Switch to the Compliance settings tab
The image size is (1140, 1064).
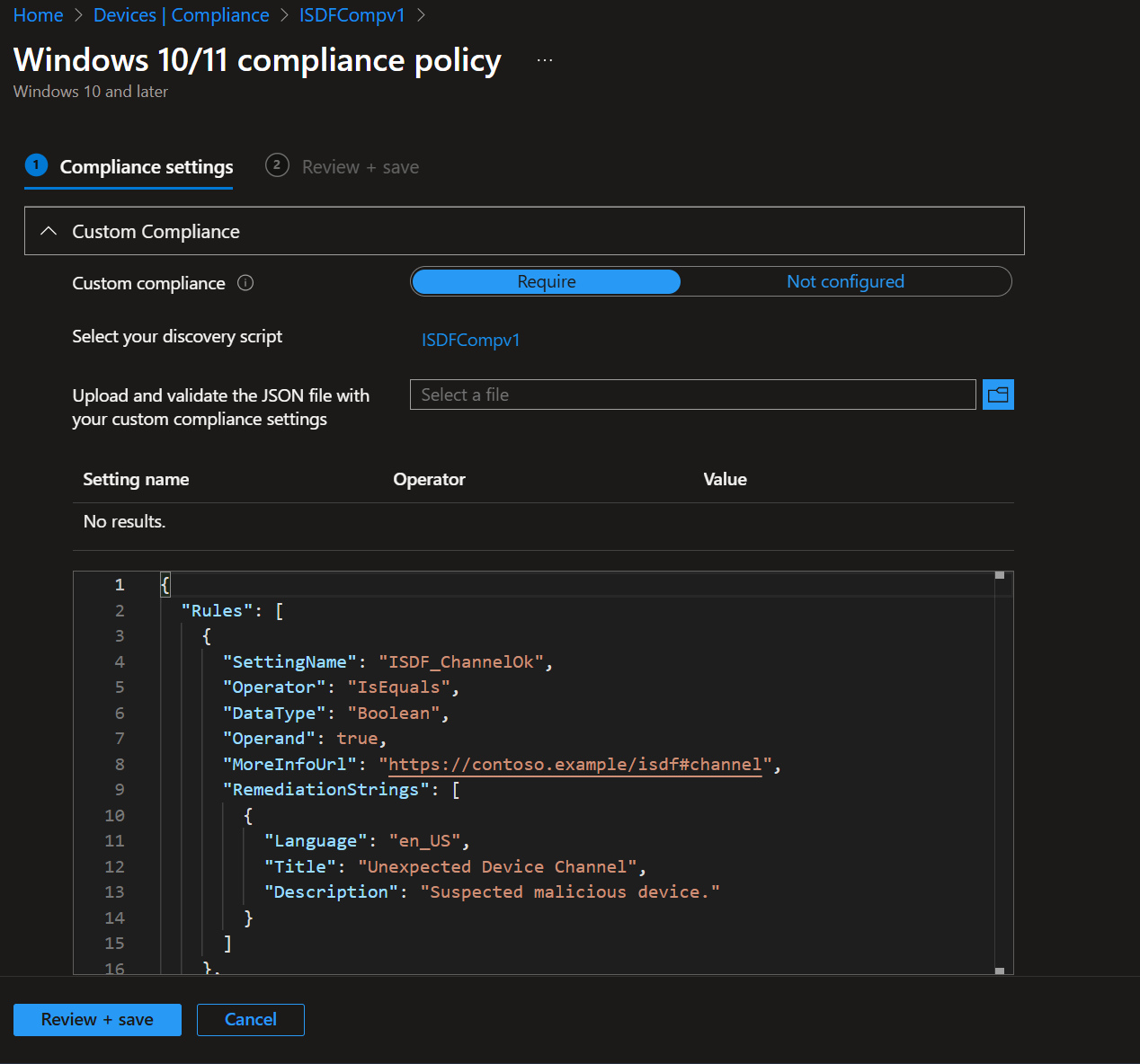(x=129, y=167)
